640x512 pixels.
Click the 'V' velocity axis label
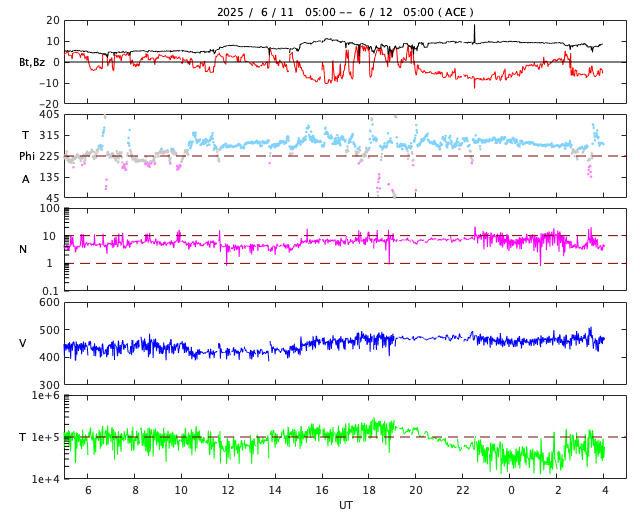coord(23,343)
